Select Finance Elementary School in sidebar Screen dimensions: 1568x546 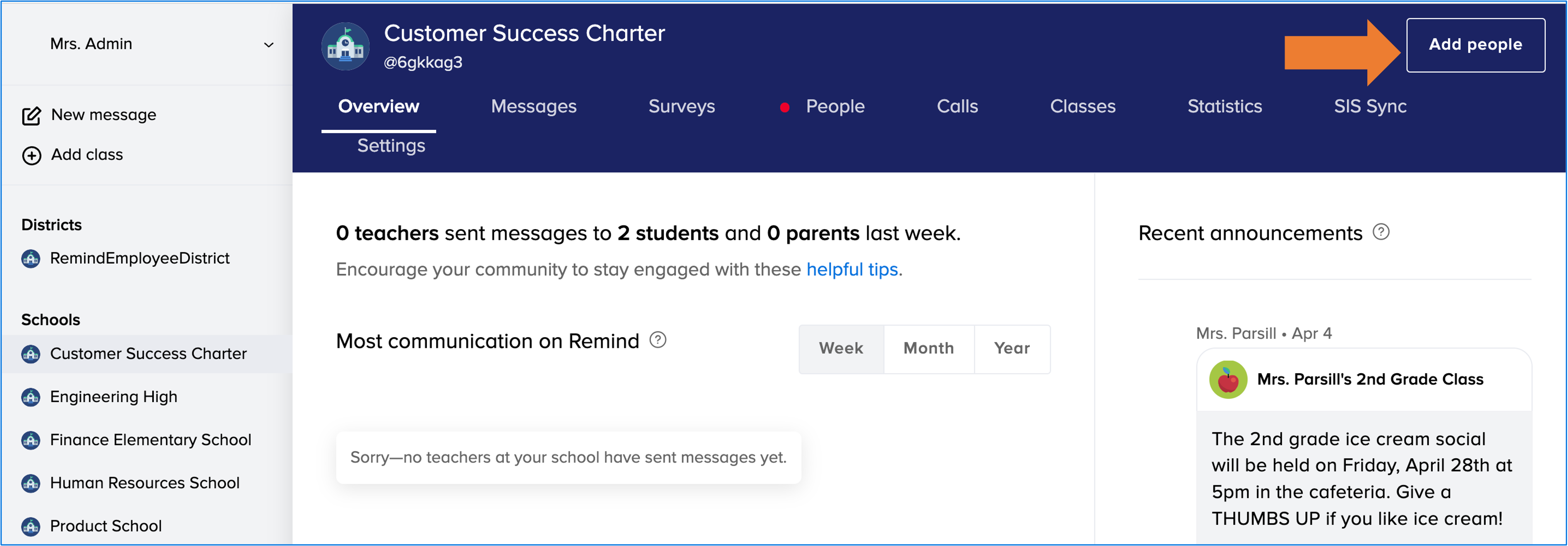pyautogui.click(x=150, y=440)
